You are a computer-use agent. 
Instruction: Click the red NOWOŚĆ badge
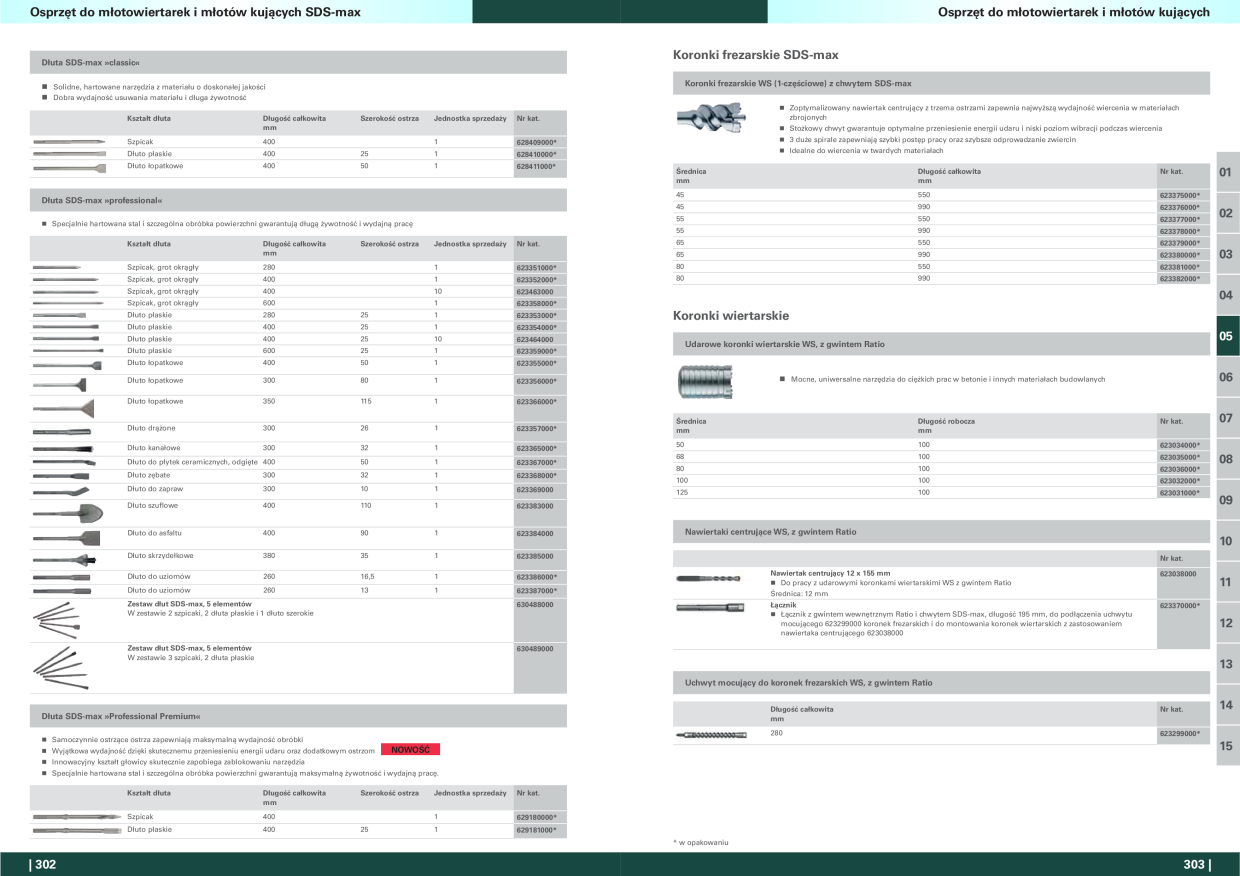point(411,750)
